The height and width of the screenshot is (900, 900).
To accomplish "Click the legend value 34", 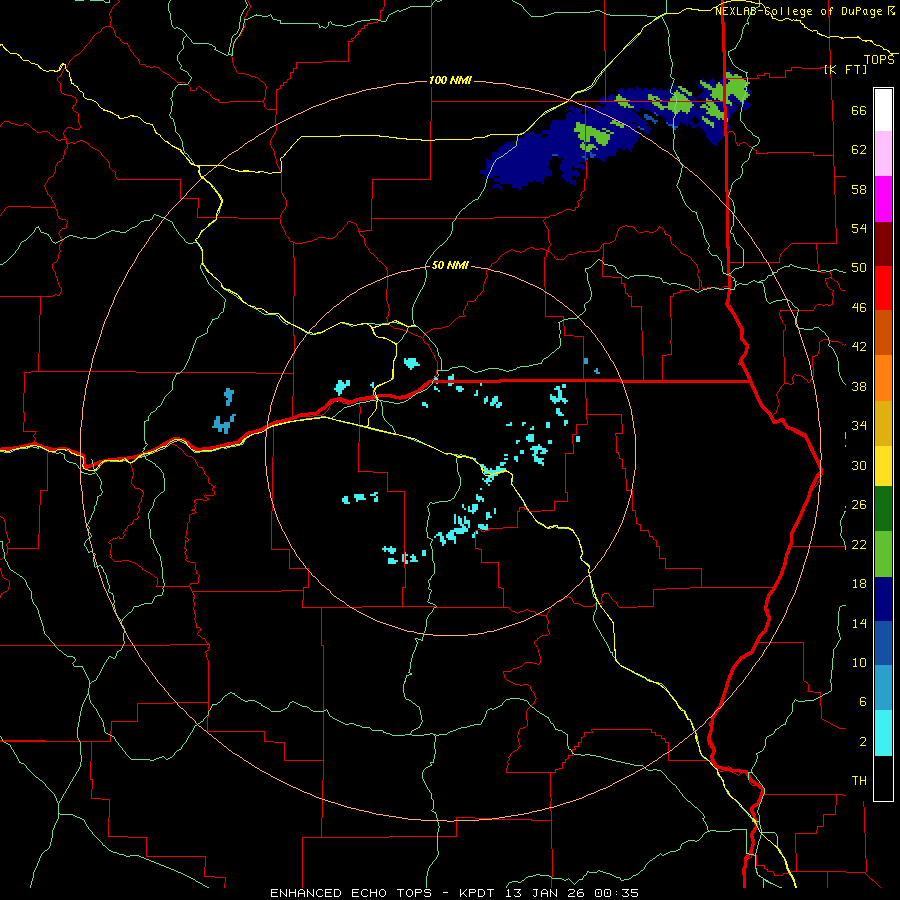I will click(x=859, y=426).
